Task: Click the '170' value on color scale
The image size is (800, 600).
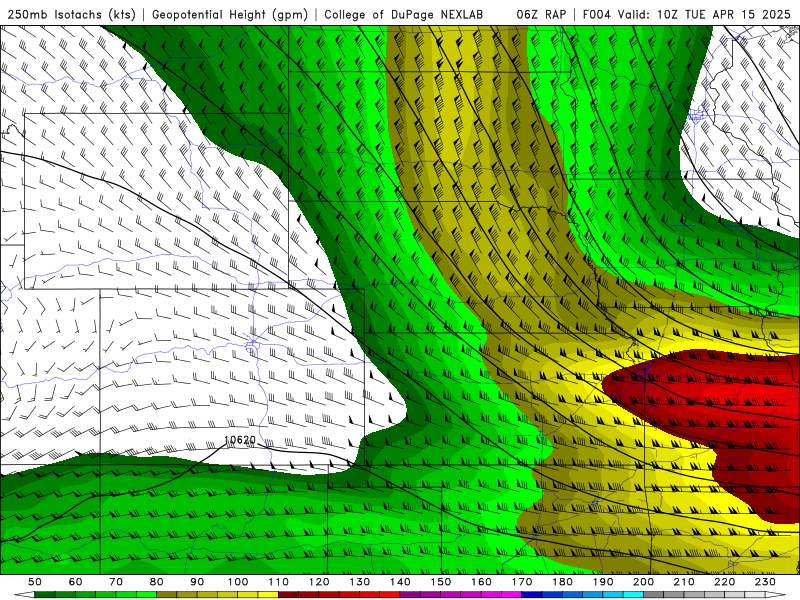Action: pos(522,582)
